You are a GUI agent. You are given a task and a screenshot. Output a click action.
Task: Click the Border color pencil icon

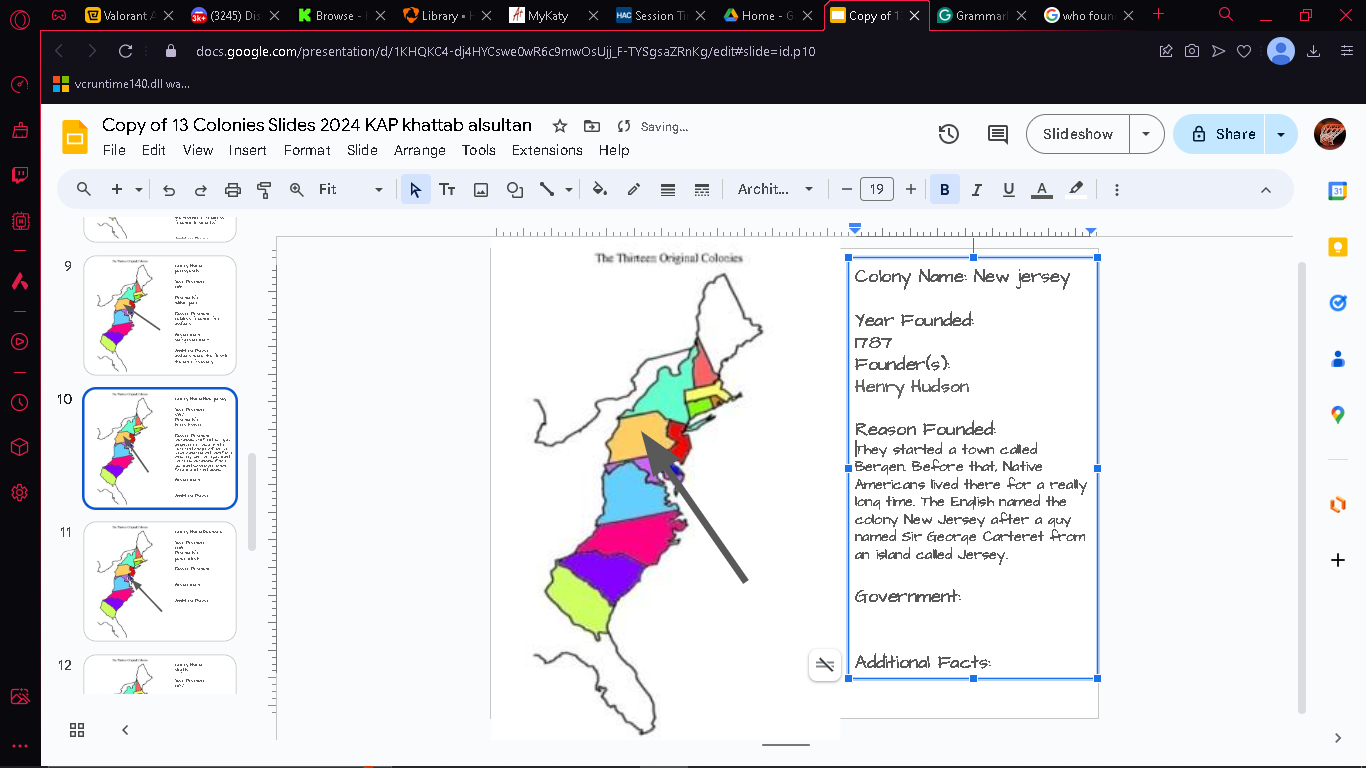(x=634, y=189)
